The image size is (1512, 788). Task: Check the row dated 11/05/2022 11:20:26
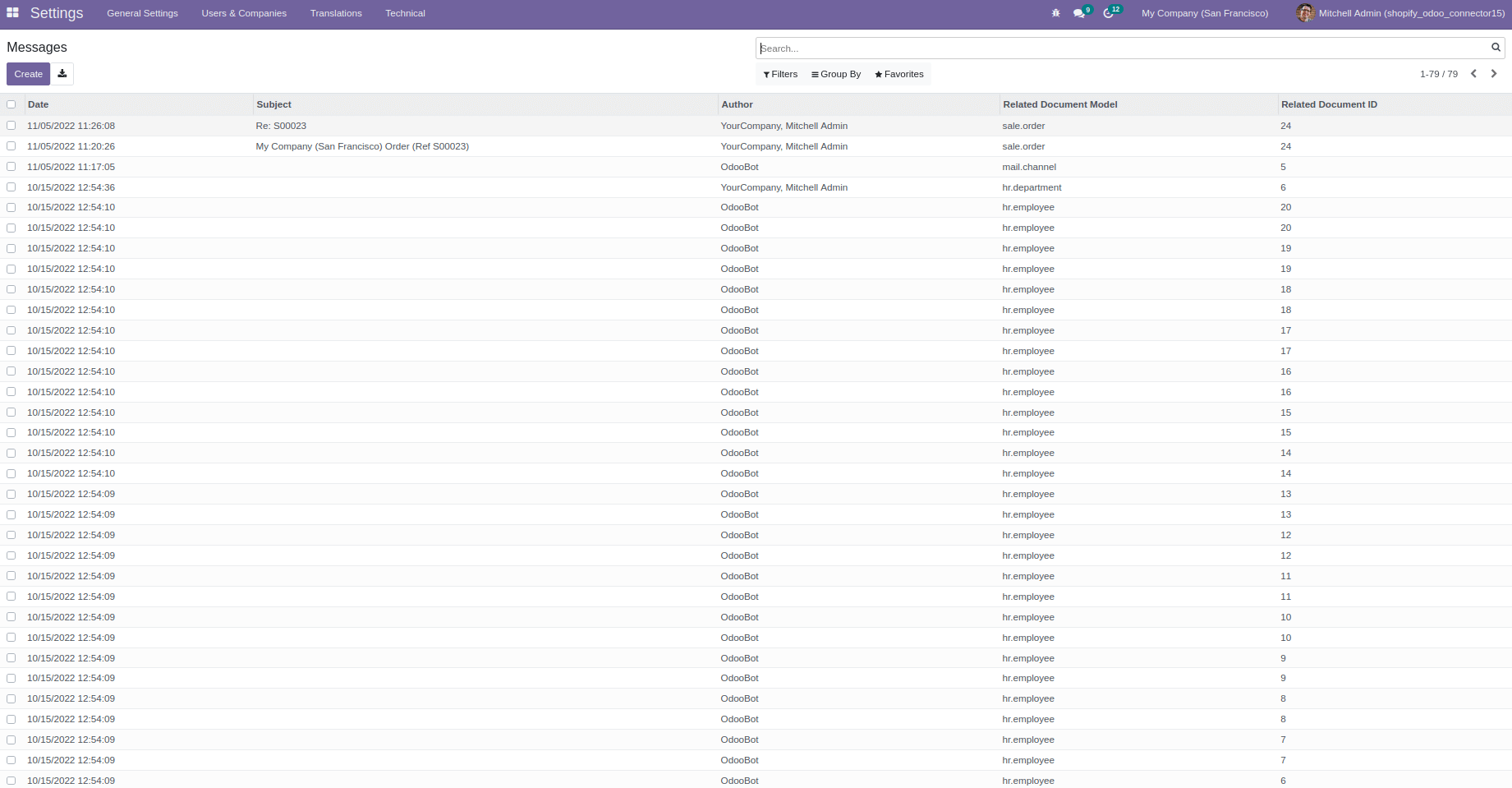click(11, 146)
